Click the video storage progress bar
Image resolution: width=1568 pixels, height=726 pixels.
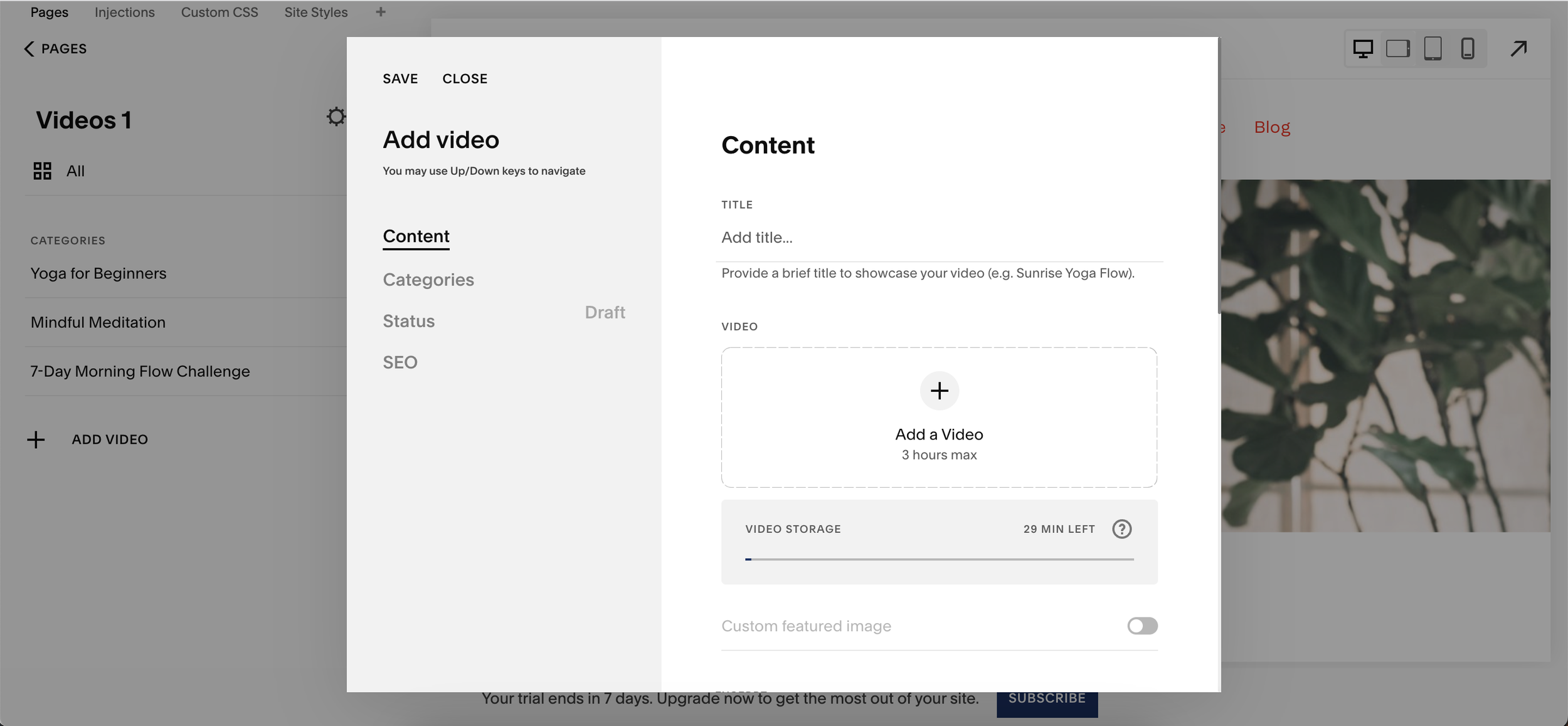939,559
